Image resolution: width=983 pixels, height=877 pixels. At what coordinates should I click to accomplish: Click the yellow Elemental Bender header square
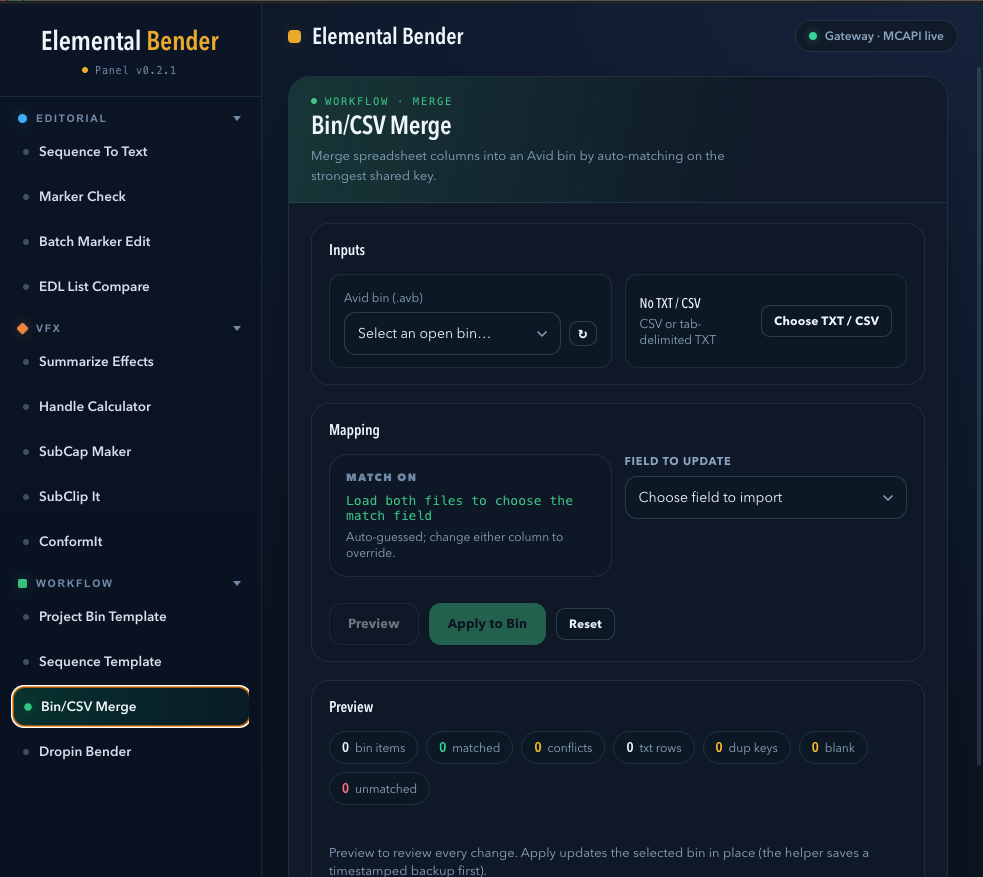pyautogui.click(x=294, y=36)
